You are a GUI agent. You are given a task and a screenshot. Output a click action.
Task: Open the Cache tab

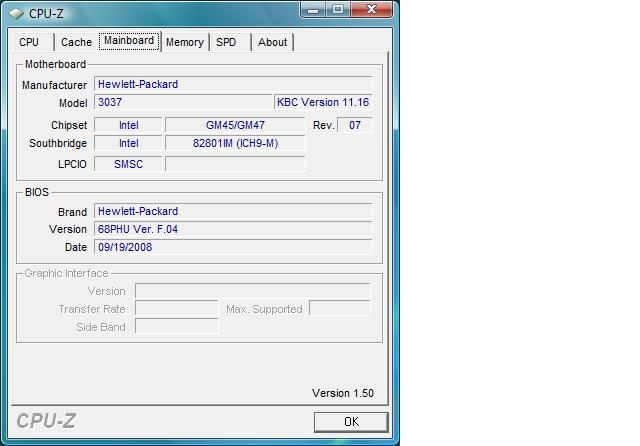76,42
